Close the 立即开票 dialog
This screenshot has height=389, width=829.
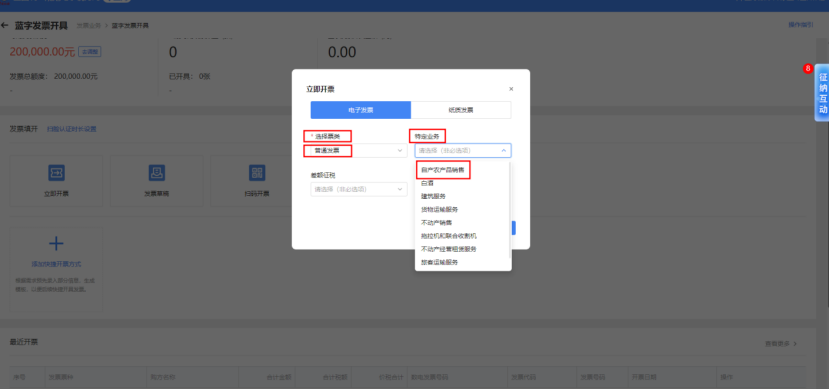click(511, 89)
